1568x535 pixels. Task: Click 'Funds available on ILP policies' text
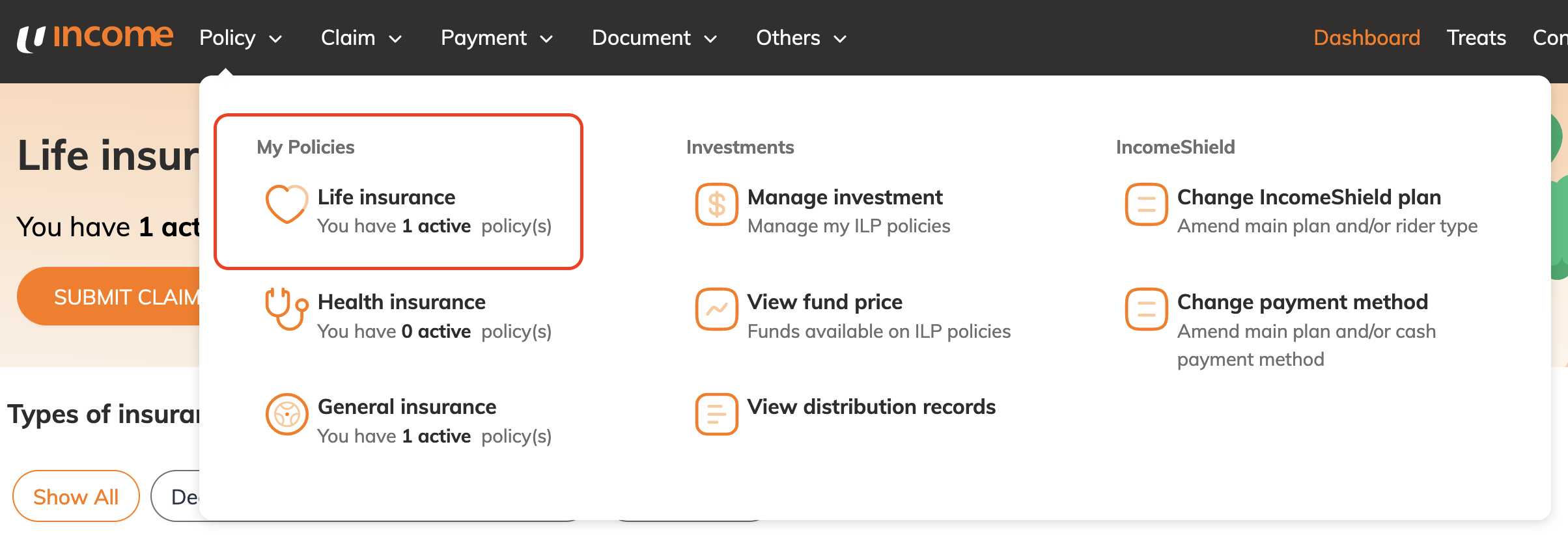[879, 331]
